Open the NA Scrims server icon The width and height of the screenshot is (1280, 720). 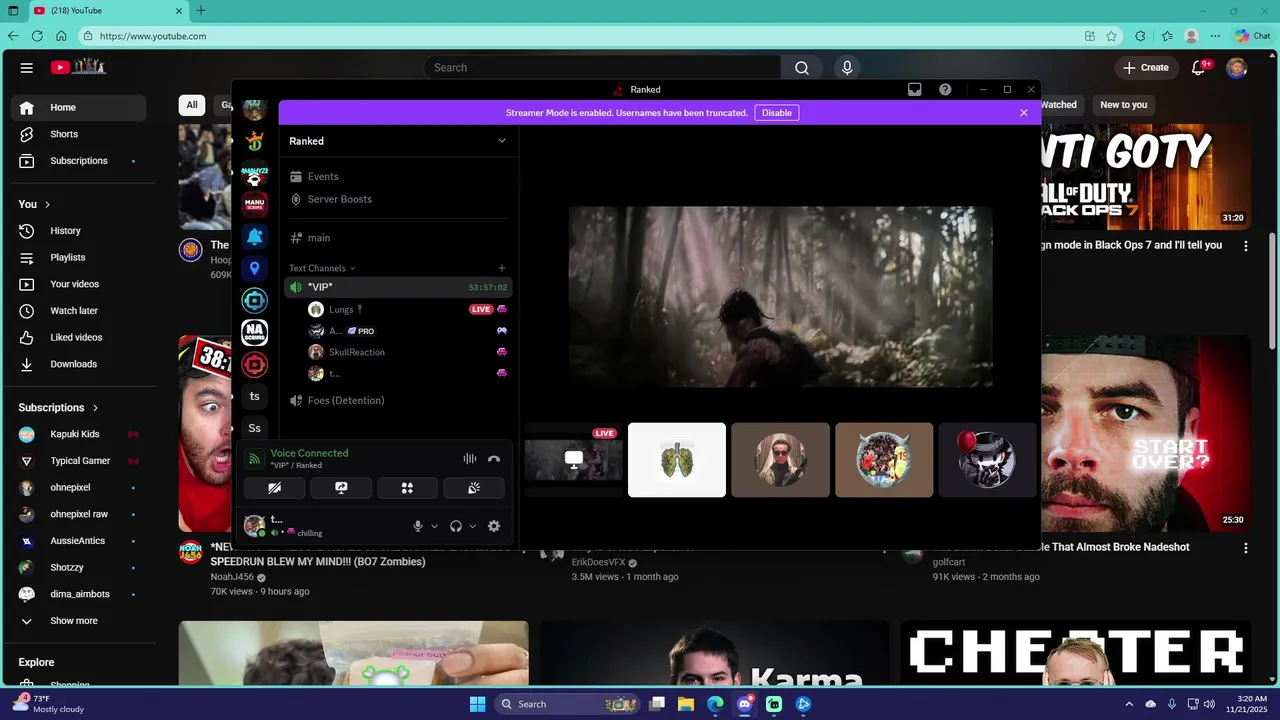[254, 332]
